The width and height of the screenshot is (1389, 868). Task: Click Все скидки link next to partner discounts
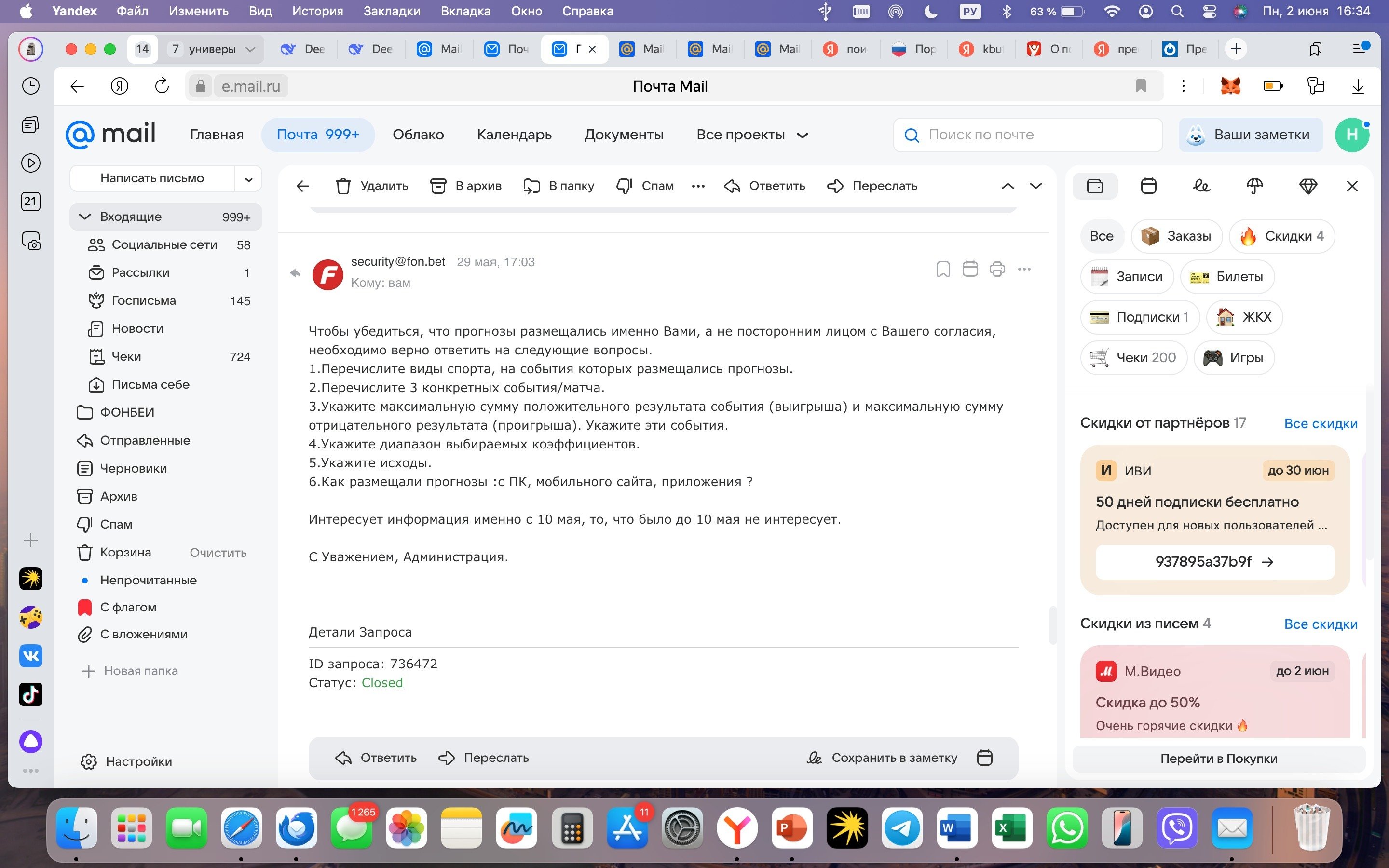tap(1320, 424)
